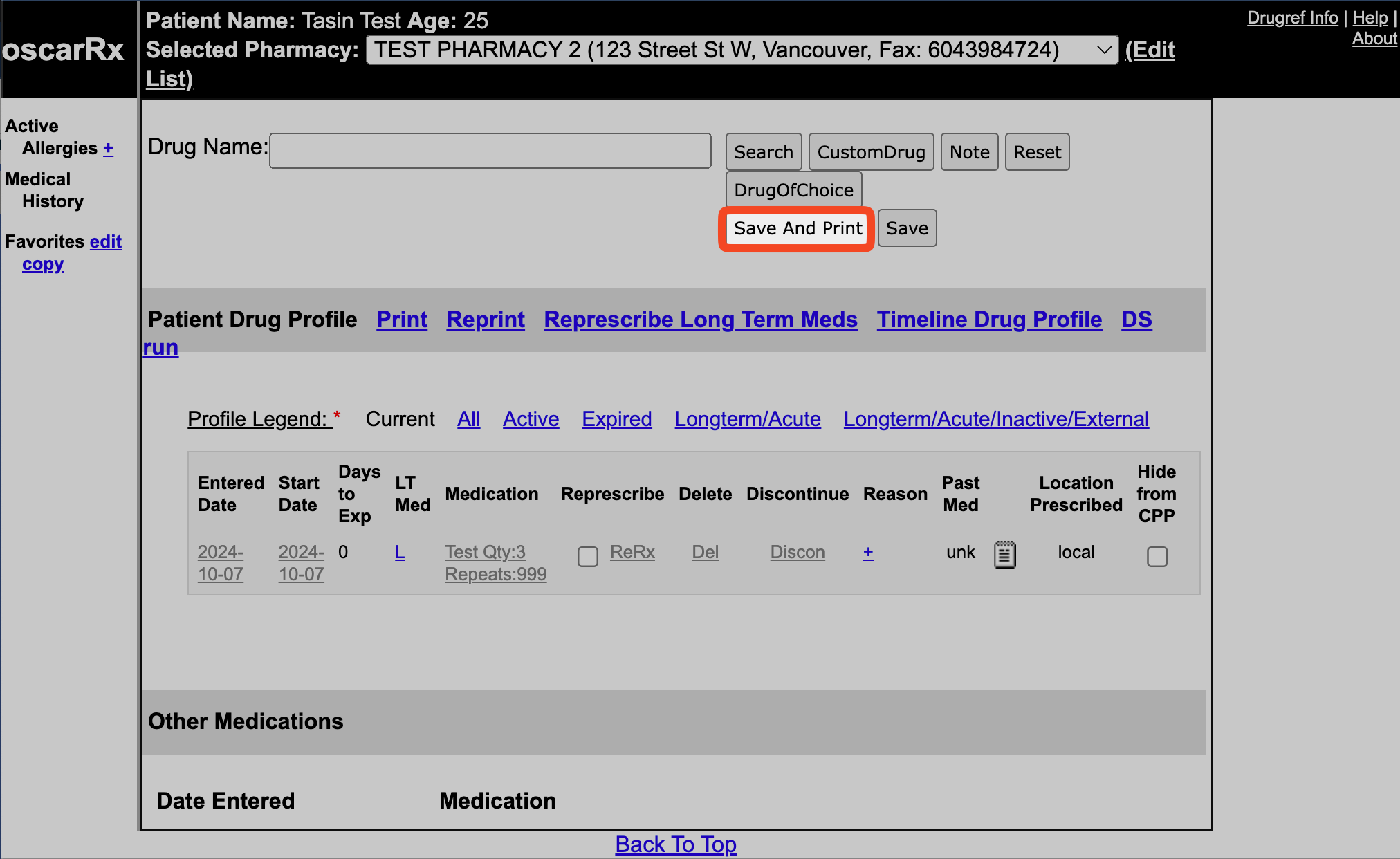This screenshot has width=1400, height=859.
Task: Click the plus link under Reason column
Action: (868, 553)
